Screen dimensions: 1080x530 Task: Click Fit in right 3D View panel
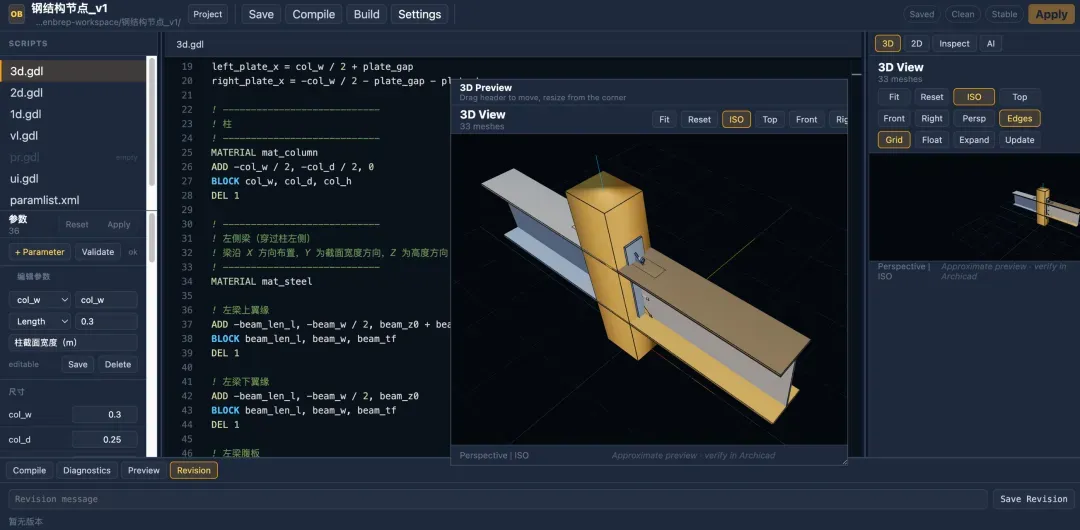click(894, 97)
